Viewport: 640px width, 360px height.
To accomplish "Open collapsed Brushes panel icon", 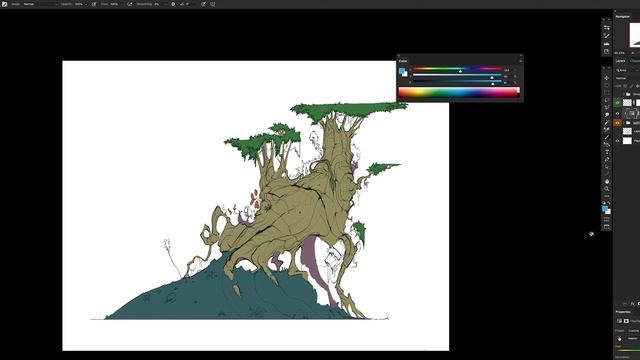I will pos(607,36).
